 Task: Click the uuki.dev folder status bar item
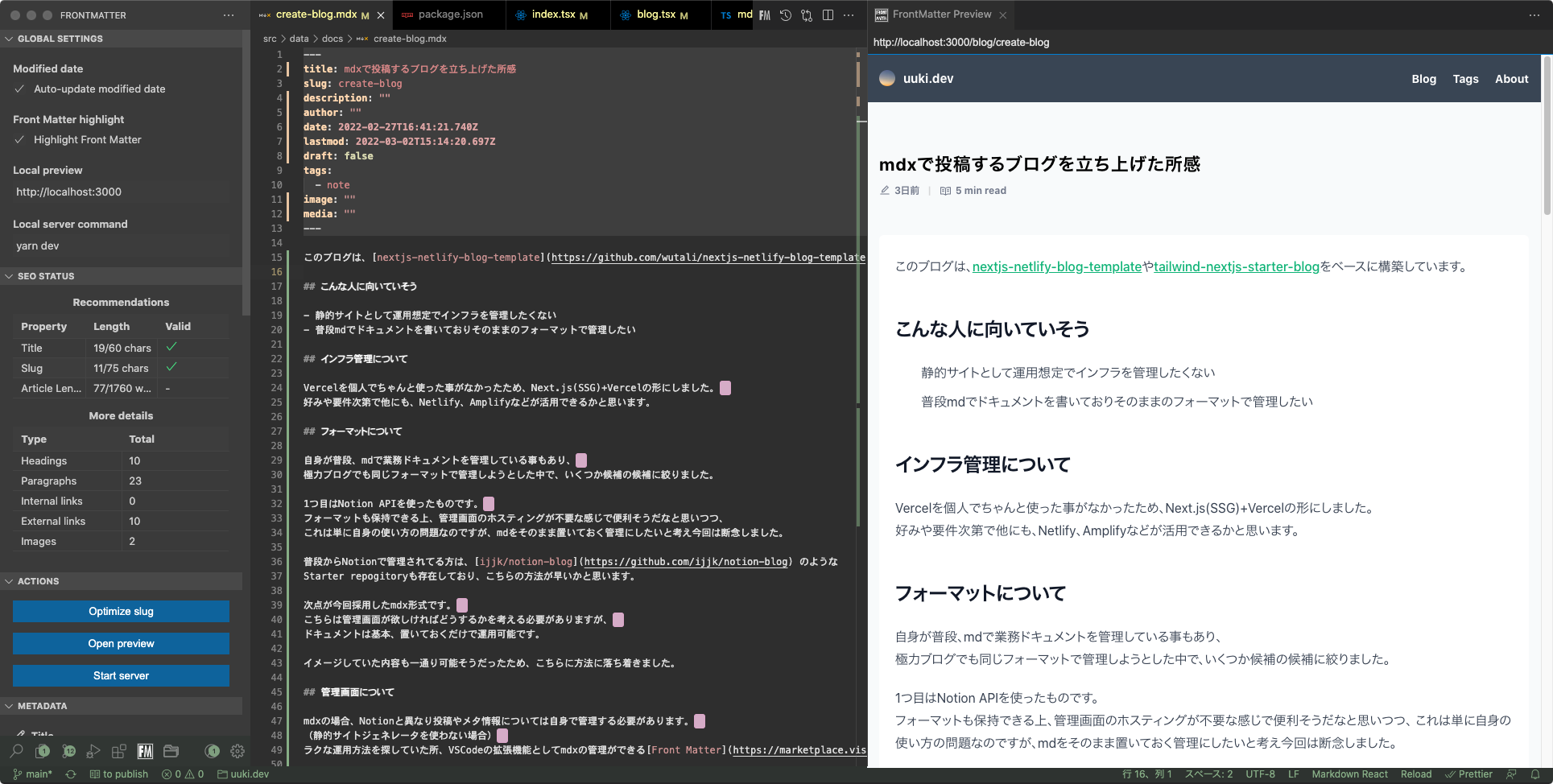[243, 774]
